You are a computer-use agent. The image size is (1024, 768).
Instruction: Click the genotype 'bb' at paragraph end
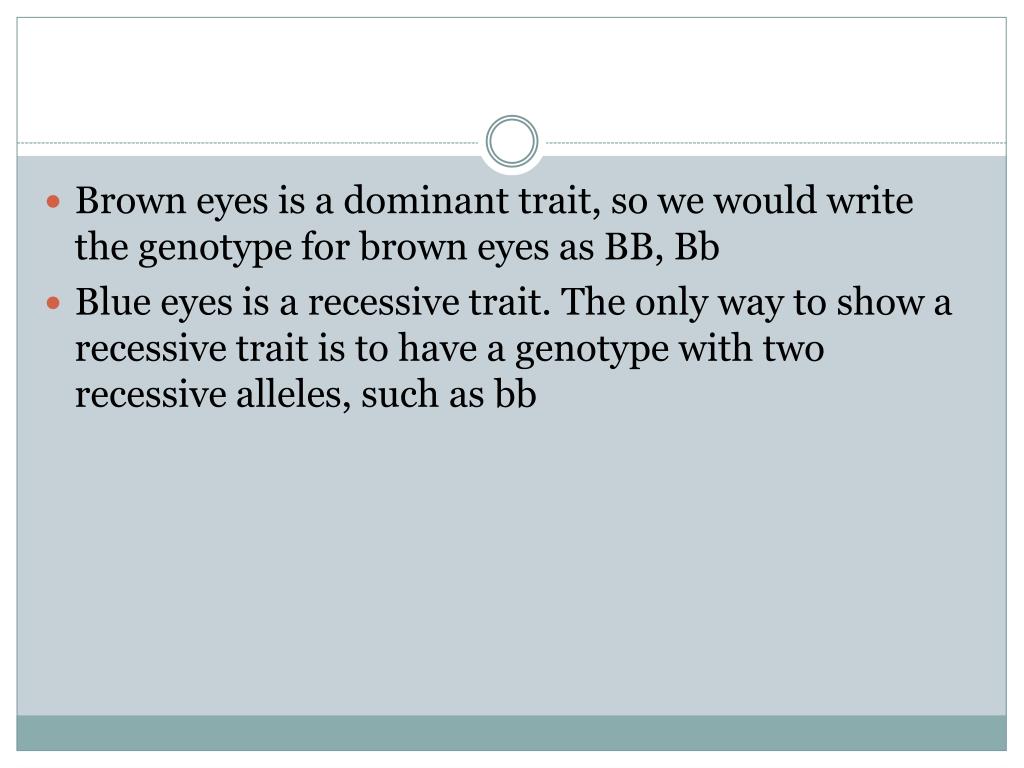pyautogui.click(x=516, y=394)
